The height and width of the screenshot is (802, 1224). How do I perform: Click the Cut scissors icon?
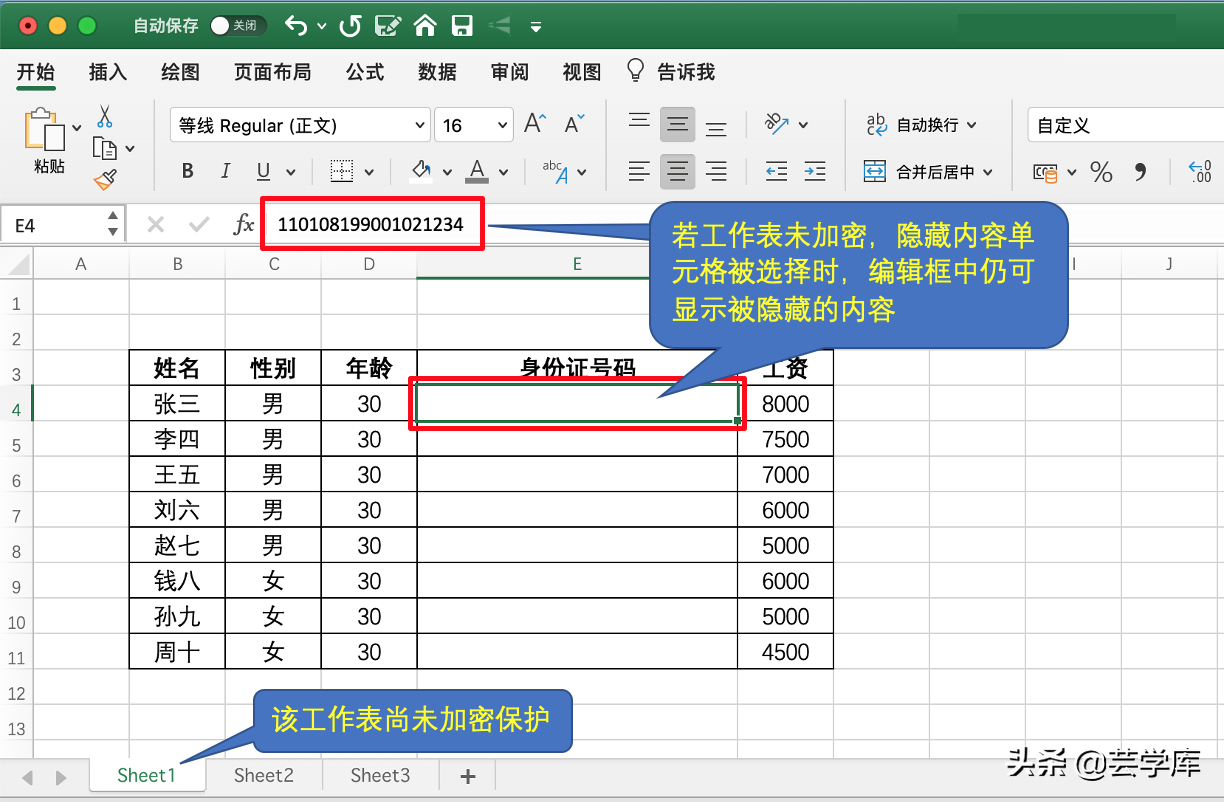pyautogui.click(x=105, y=117)
